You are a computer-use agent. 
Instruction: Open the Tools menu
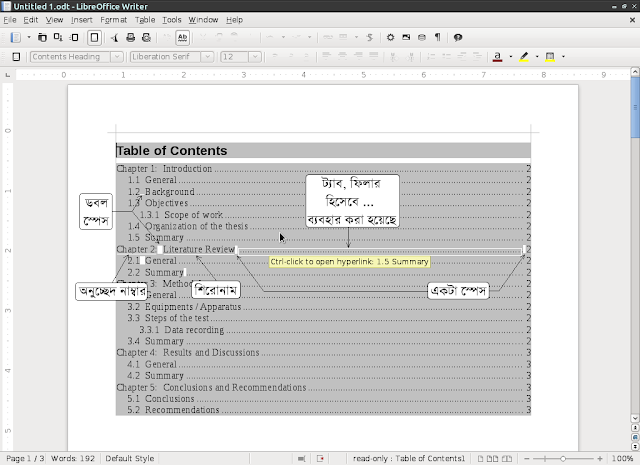click(x=172, y=20)
